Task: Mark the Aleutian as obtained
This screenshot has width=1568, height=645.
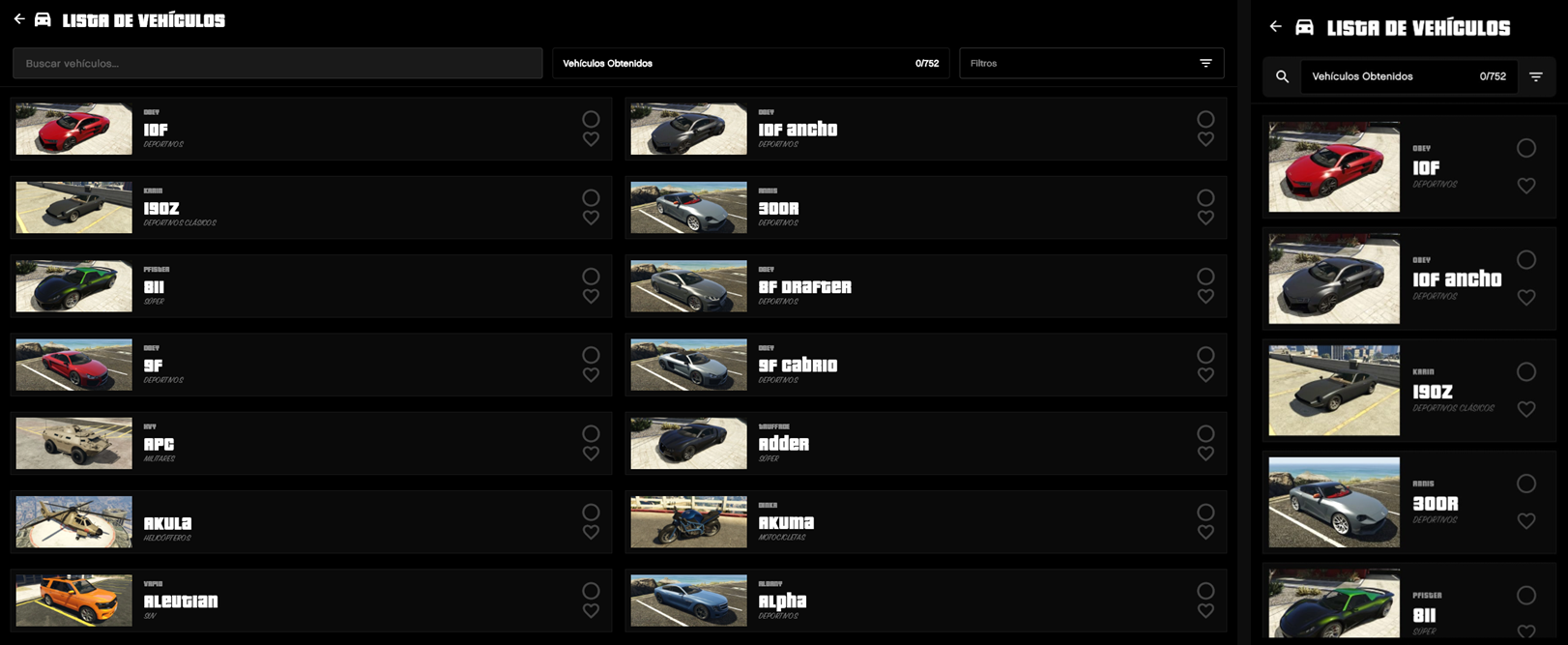Action: [591, 591]
